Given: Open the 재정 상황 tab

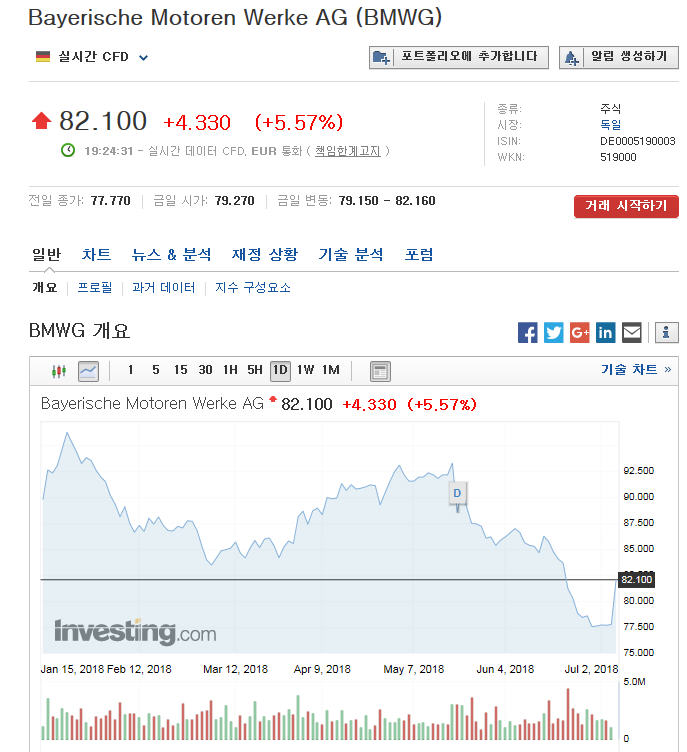Looking at the screenshot, I should (x=265, y=255).
